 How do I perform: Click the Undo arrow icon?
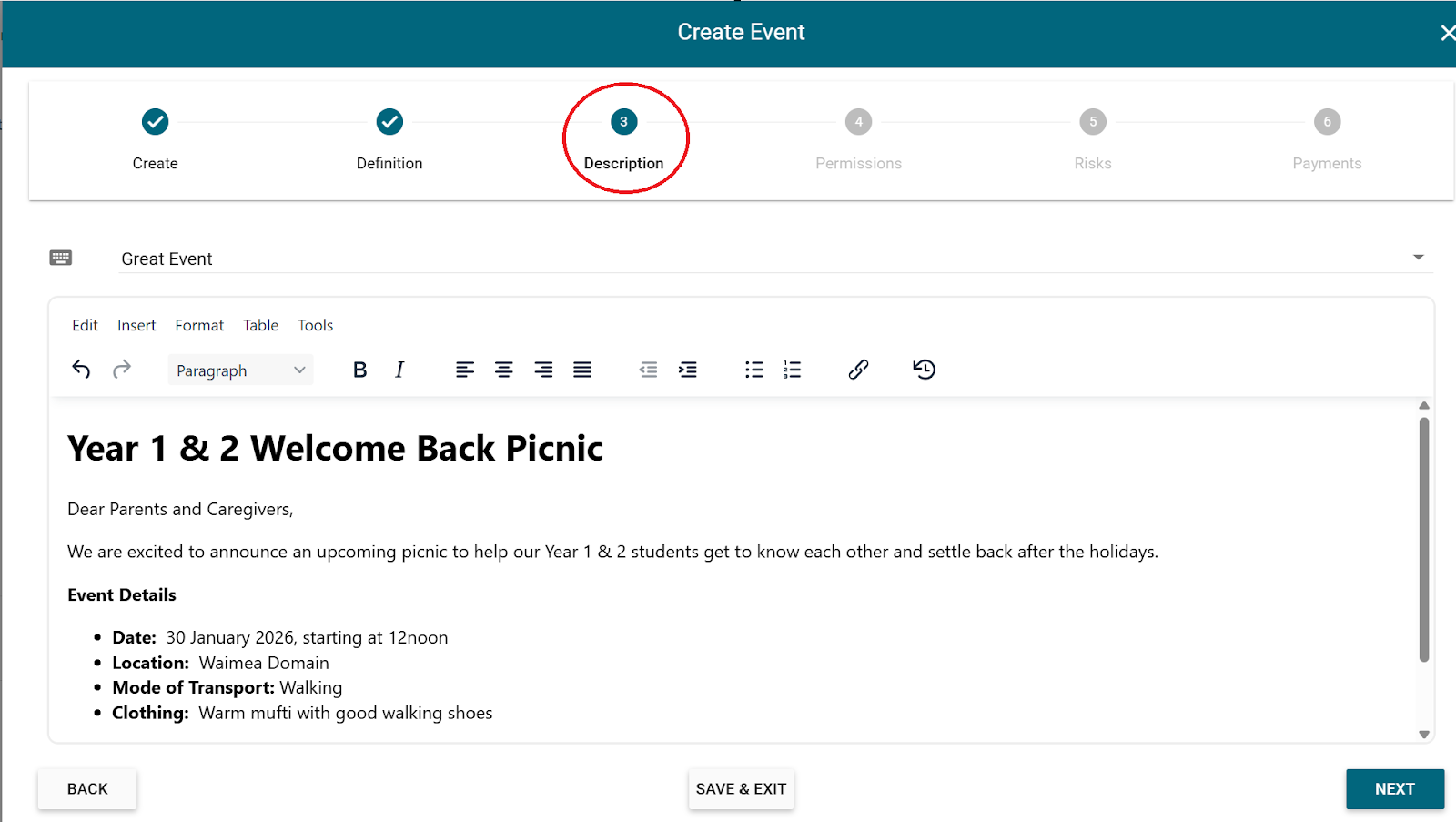pos(81,370)
